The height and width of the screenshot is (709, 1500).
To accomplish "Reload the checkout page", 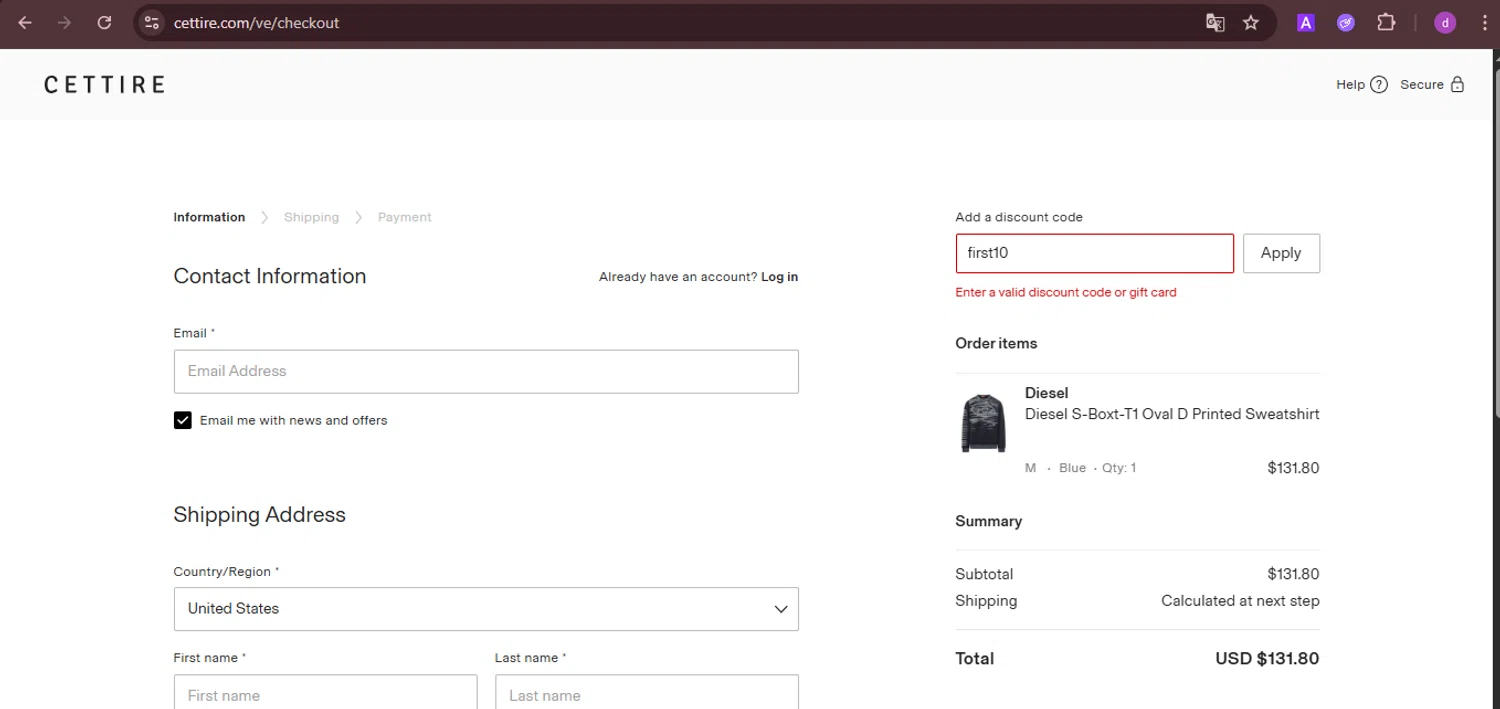I will pyautogui.click(x=104, y=23).
